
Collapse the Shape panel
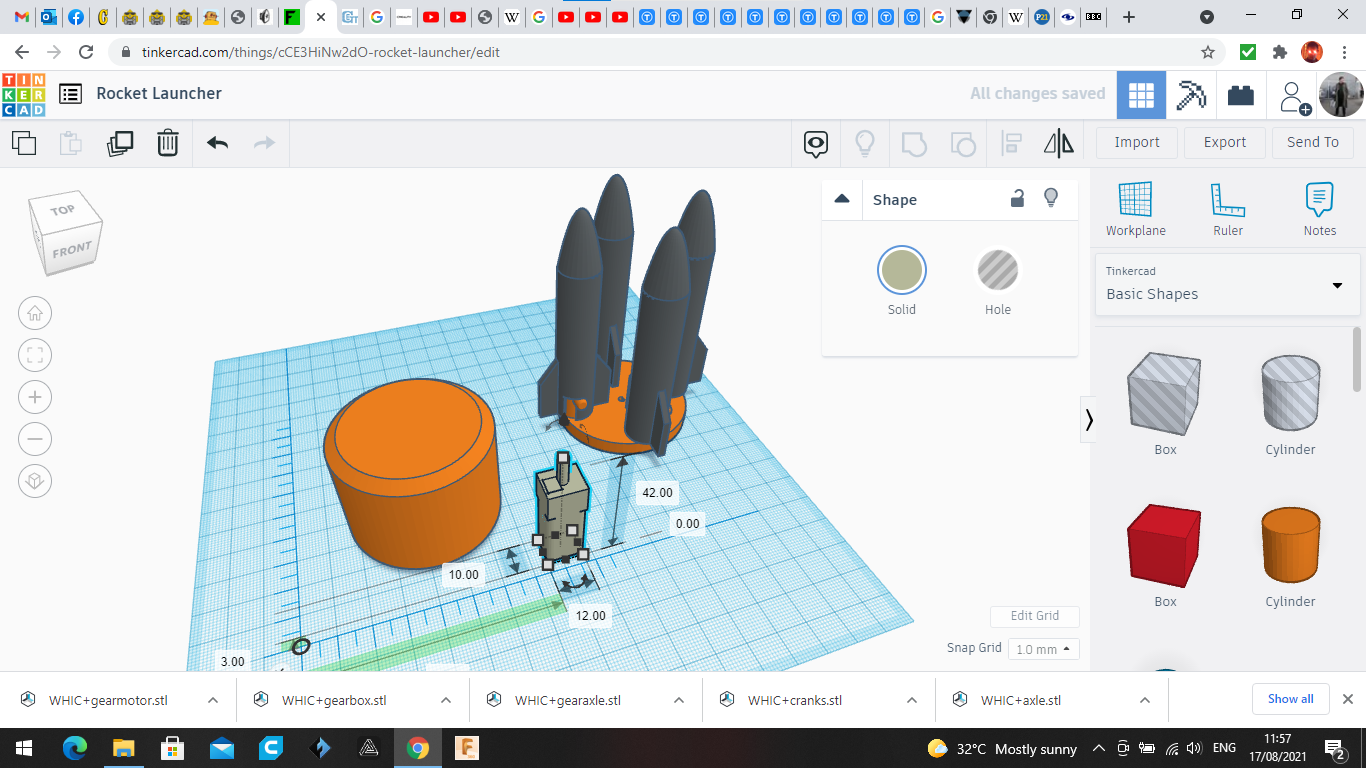pos(842,199)
